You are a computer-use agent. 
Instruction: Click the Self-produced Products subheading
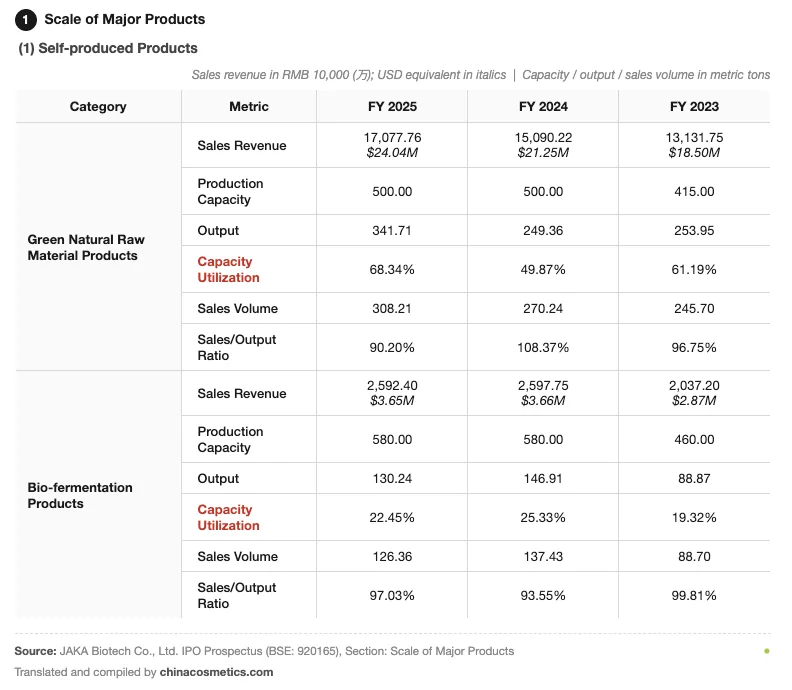[108, 48]
